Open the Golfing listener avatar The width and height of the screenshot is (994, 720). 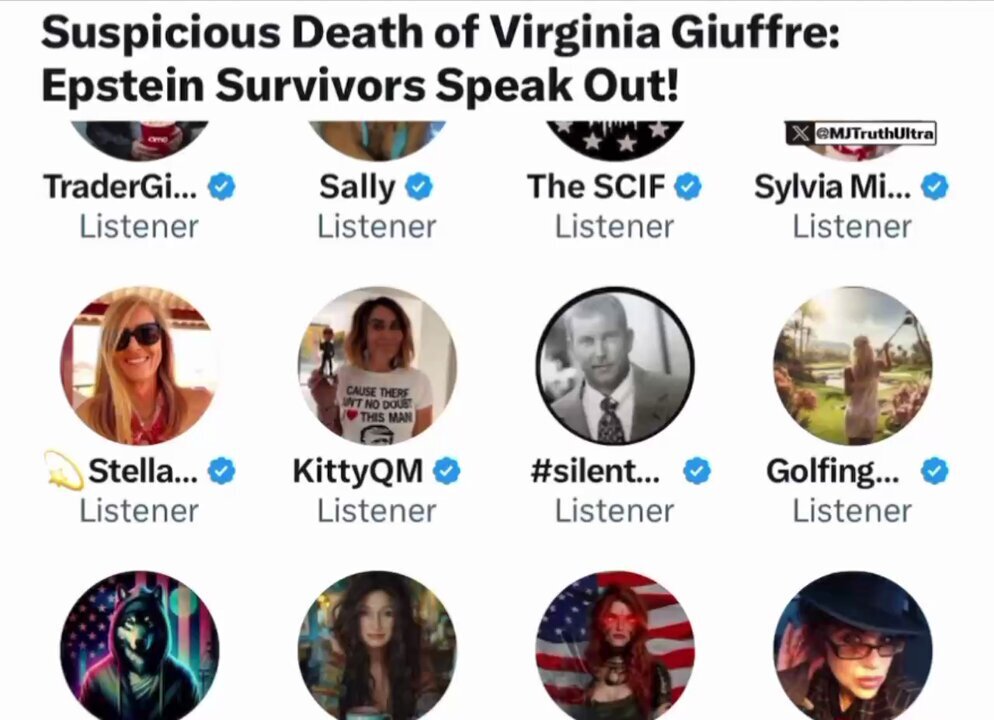(853, 366)
